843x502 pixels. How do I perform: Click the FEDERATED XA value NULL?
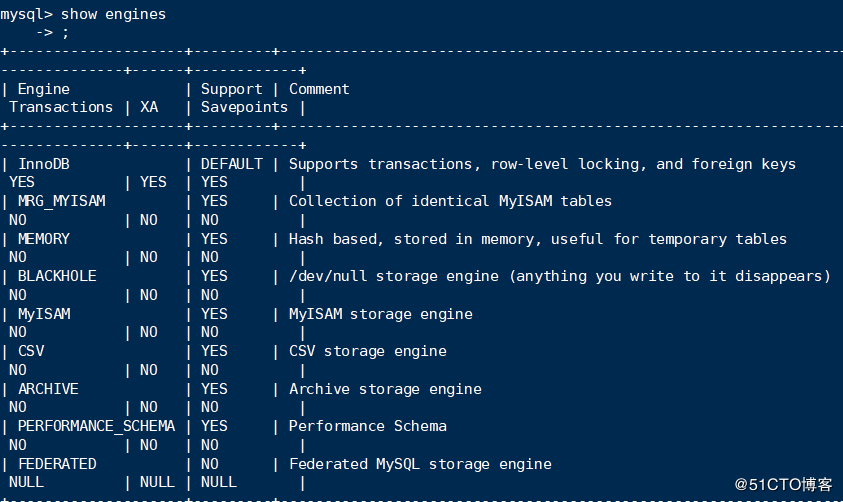(158, 482)
